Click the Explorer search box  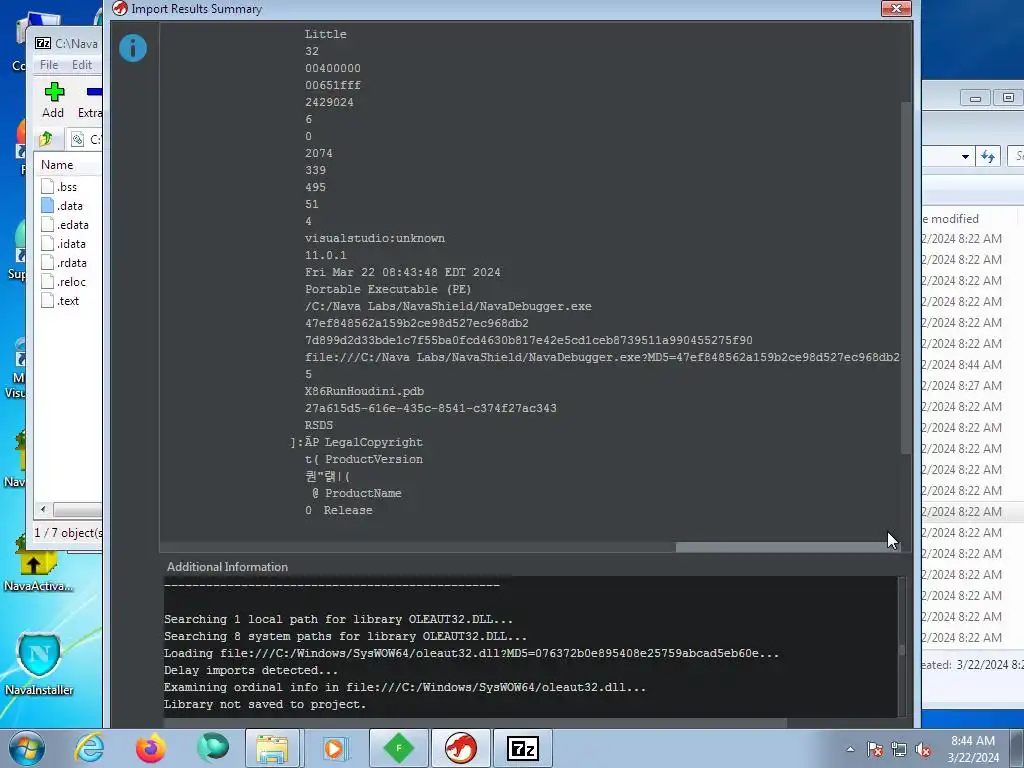click(x=1016, y=156)
